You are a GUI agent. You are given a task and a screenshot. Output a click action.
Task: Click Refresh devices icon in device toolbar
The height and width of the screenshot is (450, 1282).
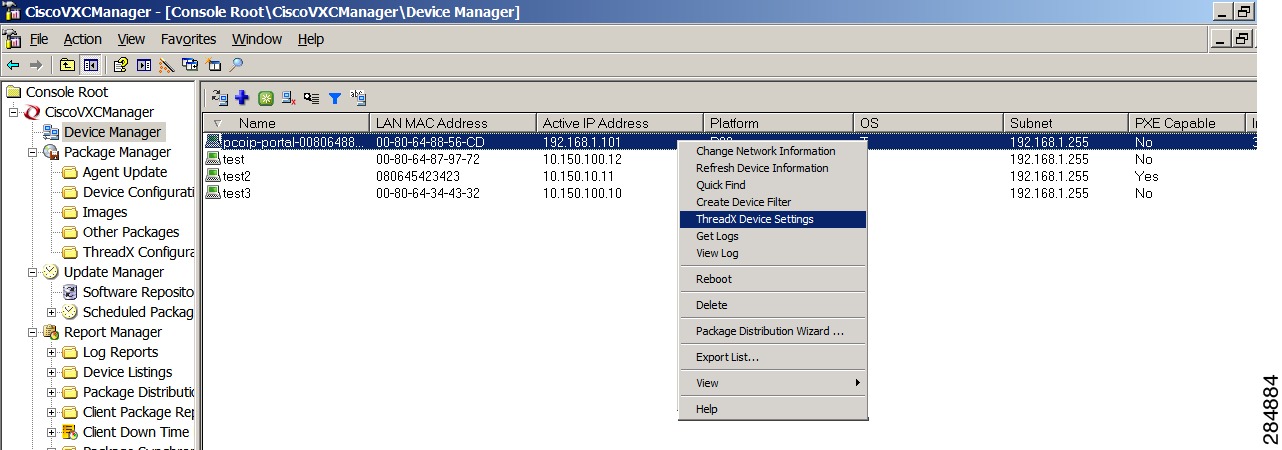(219, 98)
